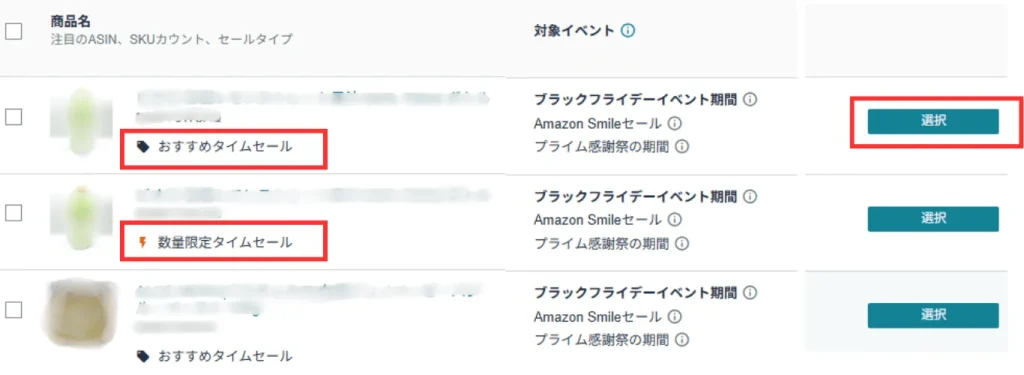Screen dimensions: 1024x375
Task: Click info icon beside 対象イベント header
Action: click(628, 30)
